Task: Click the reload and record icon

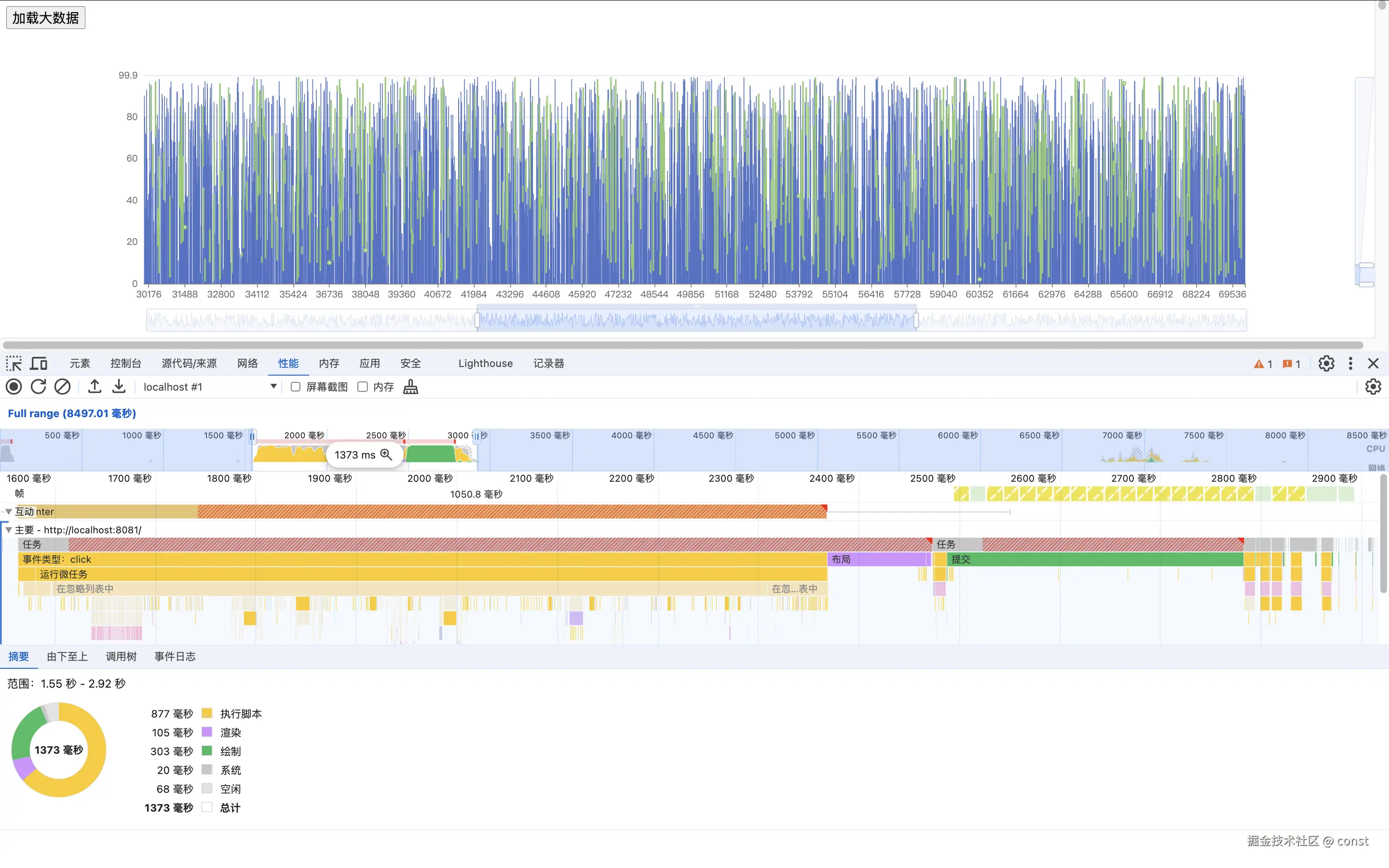Action: [x=39, y=387]
